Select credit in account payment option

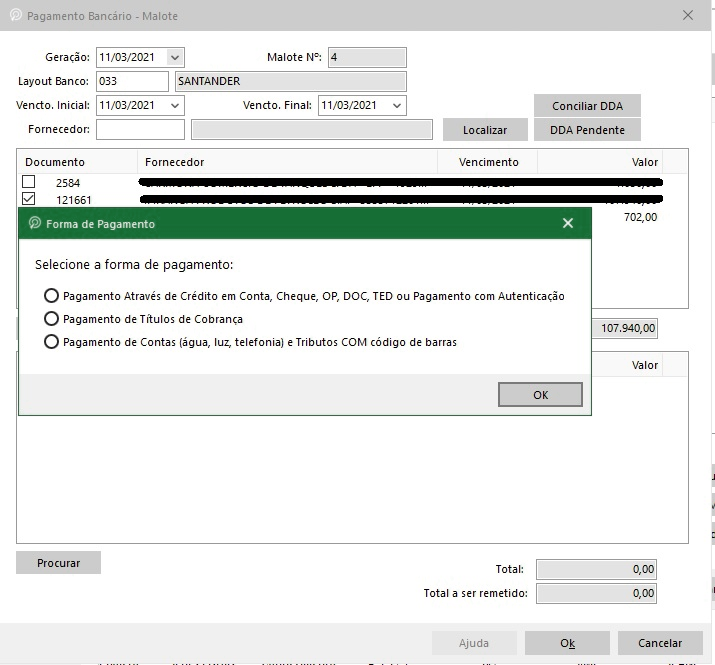tap(52, 296)
